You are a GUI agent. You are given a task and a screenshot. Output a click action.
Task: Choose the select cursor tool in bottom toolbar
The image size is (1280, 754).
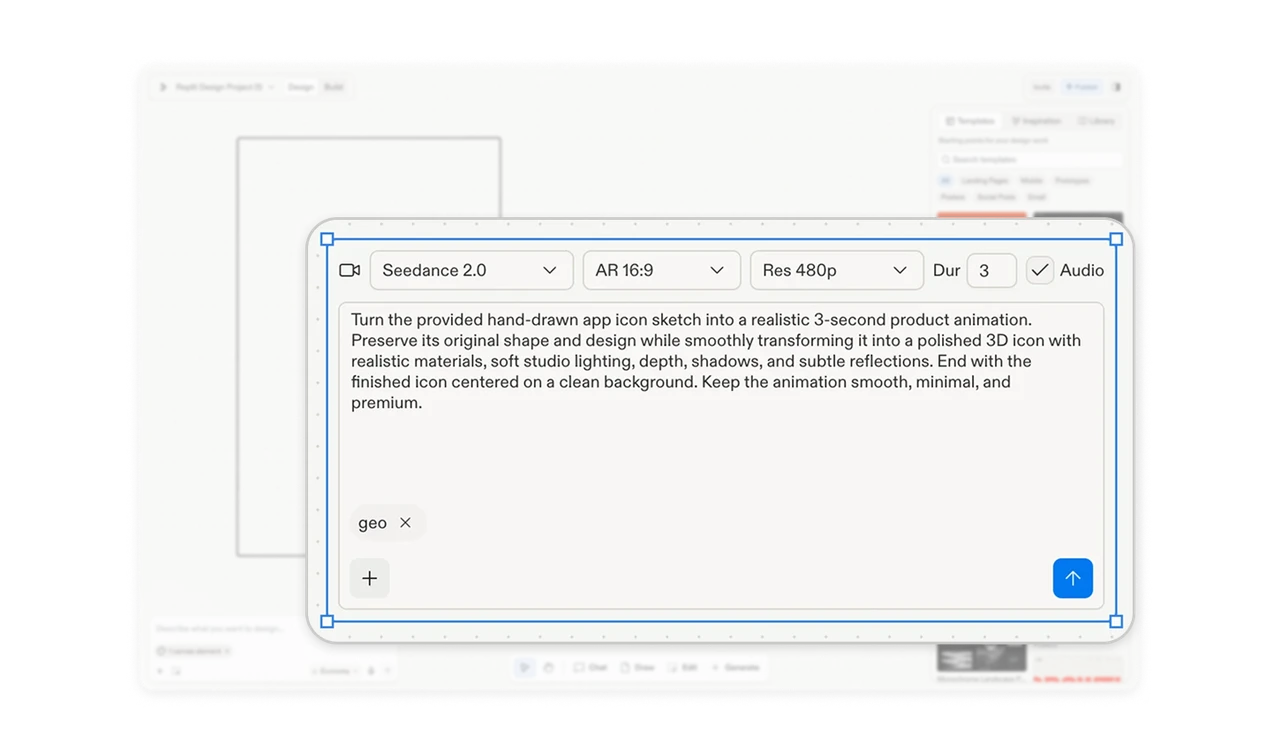[524, 667]
